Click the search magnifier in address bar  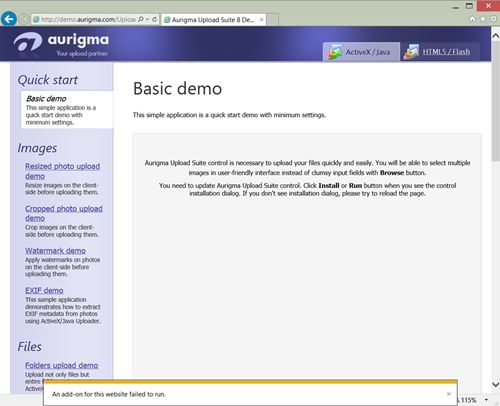141,19
